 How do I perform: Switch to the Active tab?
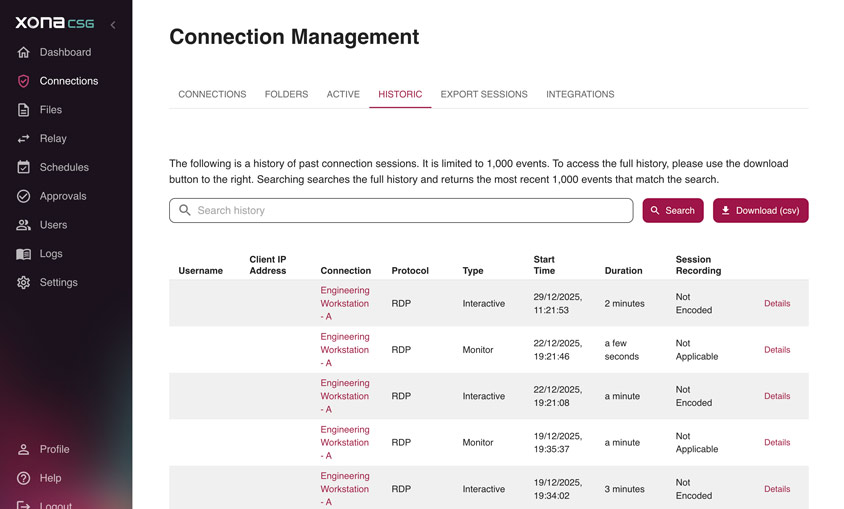coord(343,94)
